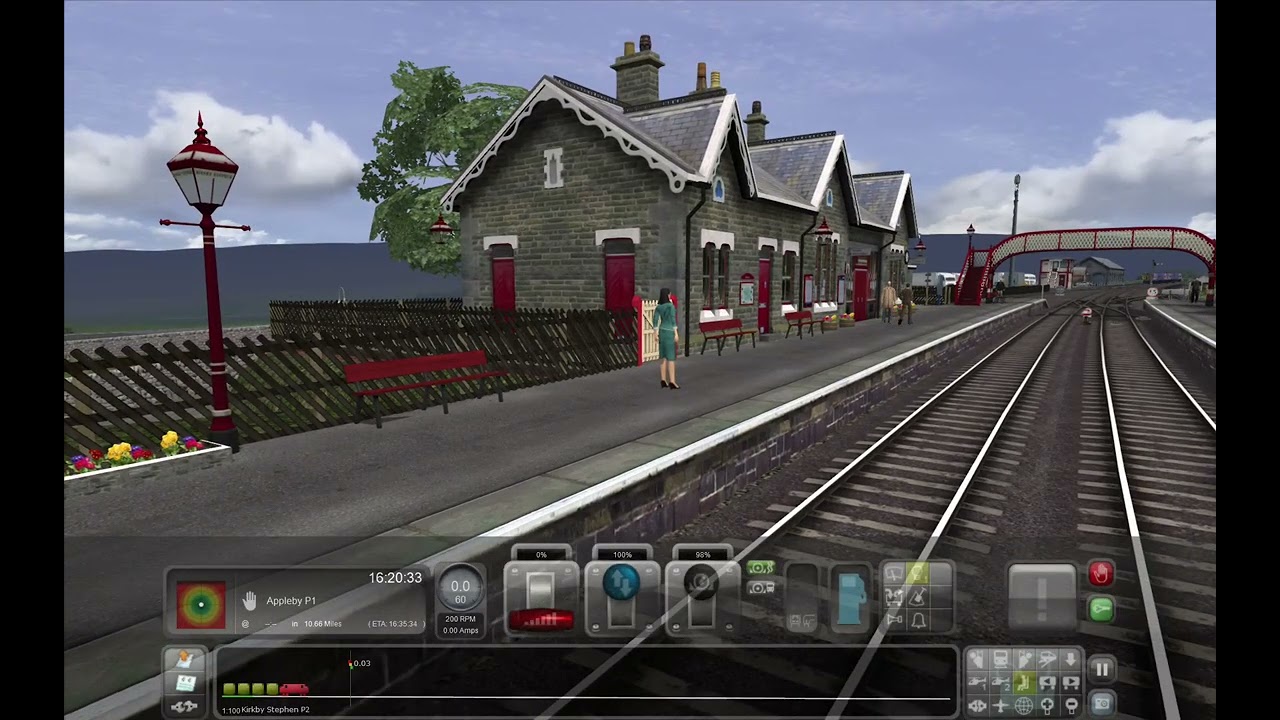Click the red locomotive on track monitor
Screen dimensions: 1280x720
[294, 689]
